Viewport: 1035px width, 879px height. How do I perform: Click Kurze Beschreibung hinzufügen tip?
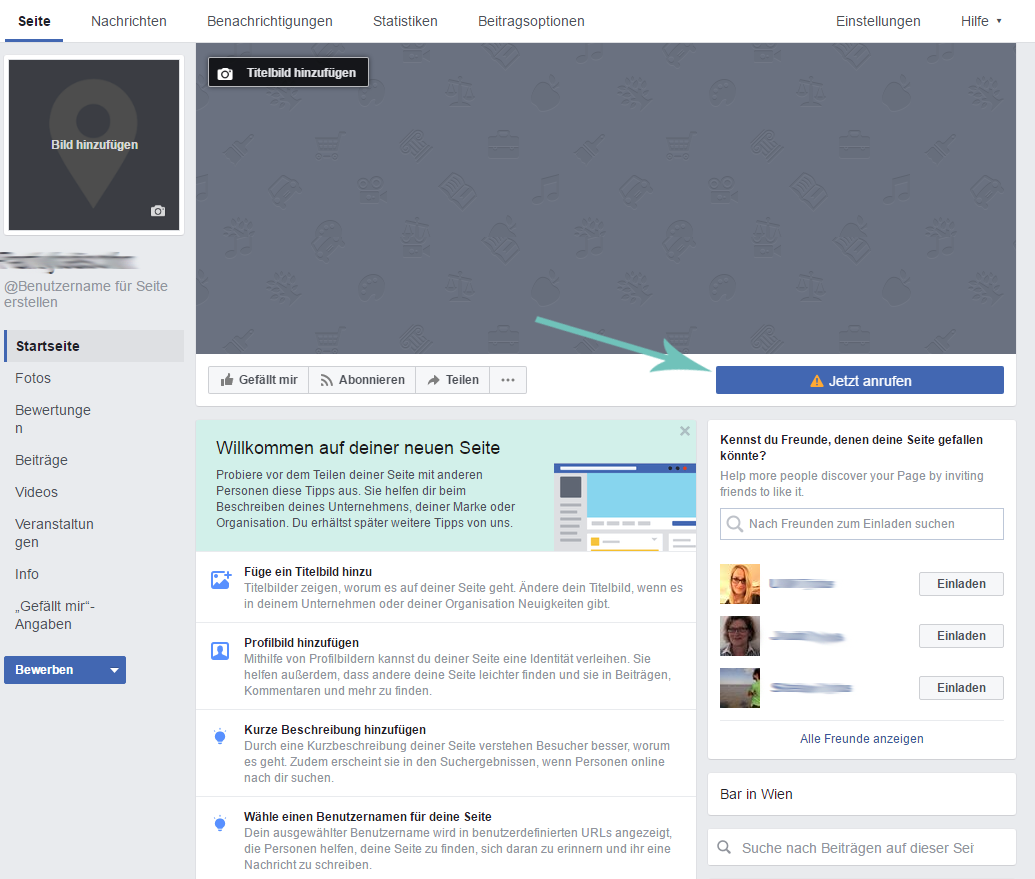[446, 754]
